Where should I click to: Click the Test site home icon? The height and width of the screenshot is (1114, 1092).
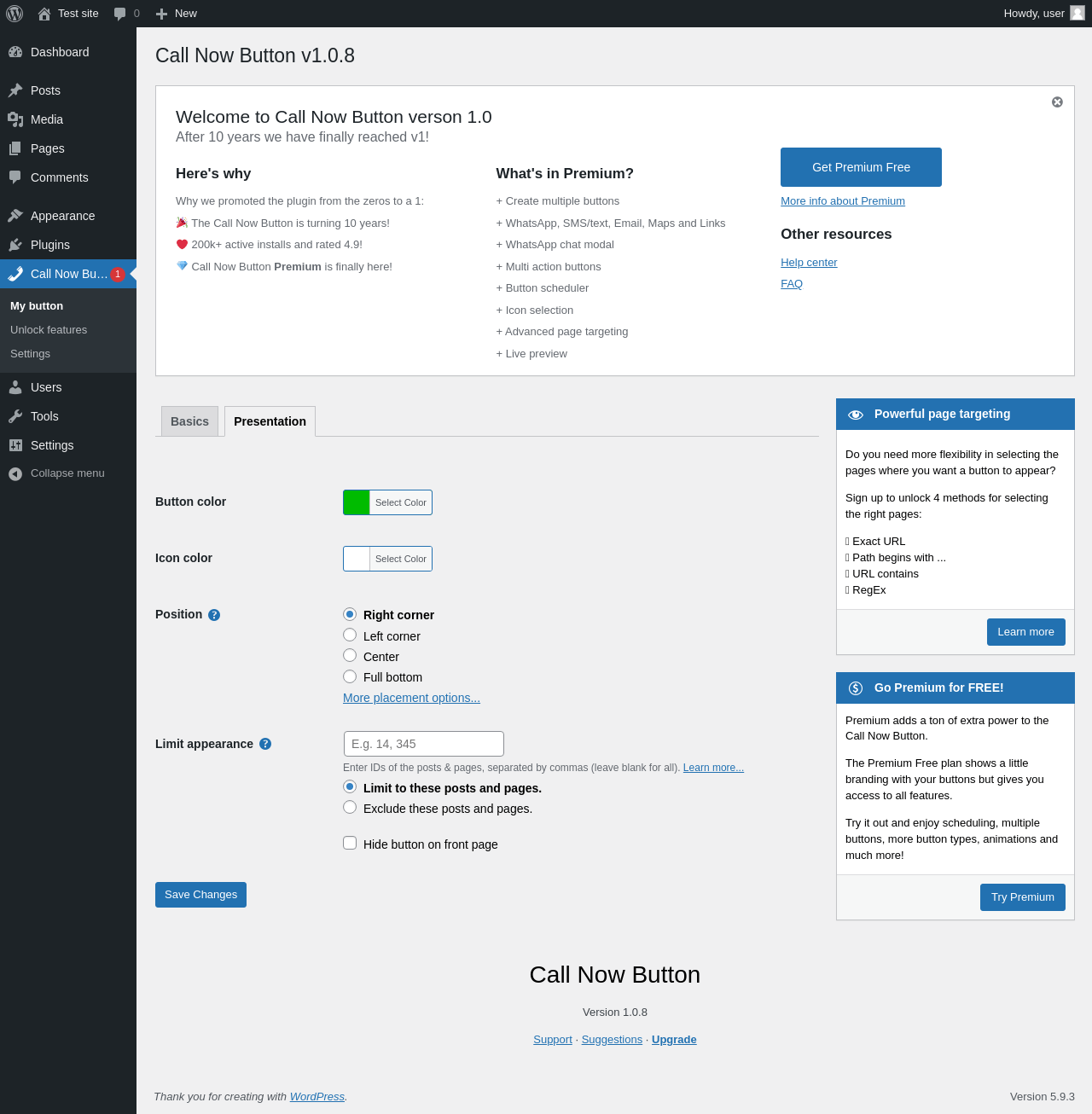pos(44,14)
